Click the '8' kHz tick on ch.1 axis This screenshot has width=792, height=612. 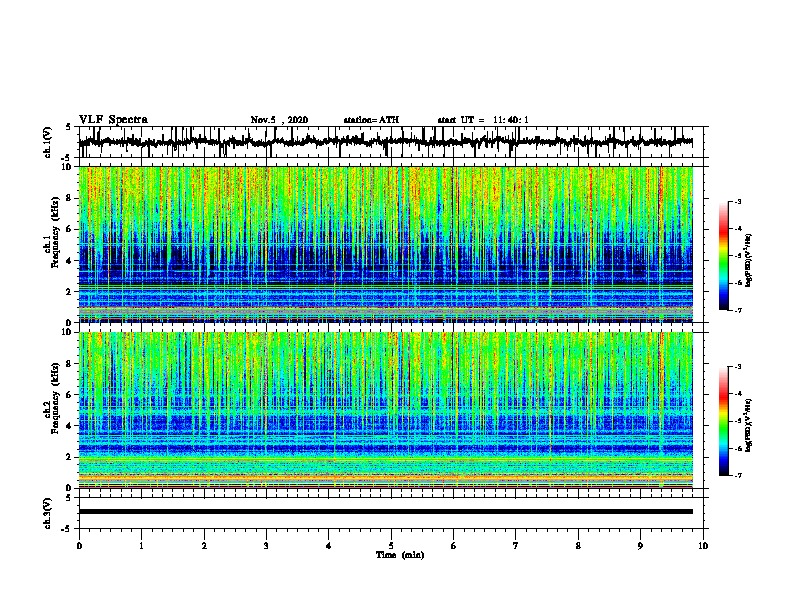[x=70, y=198]
